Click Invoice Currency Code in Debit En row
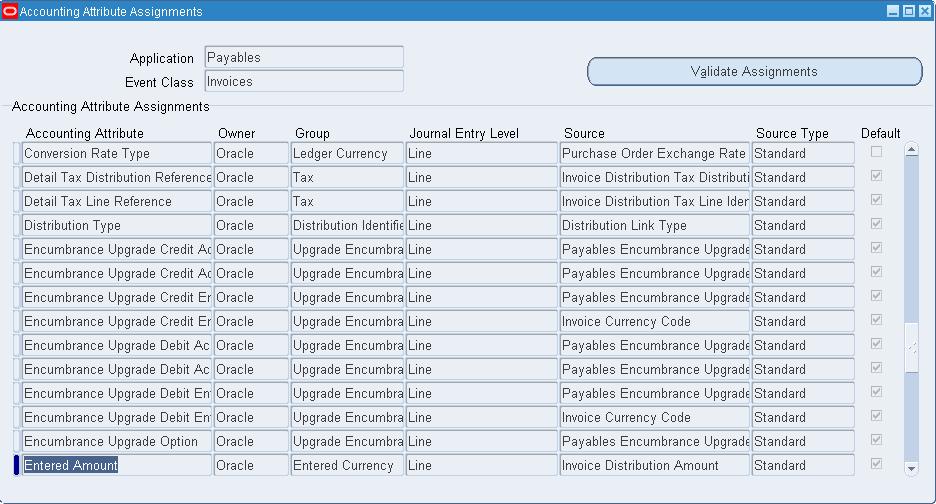The image size is (936, 504). tap(654, 417)
